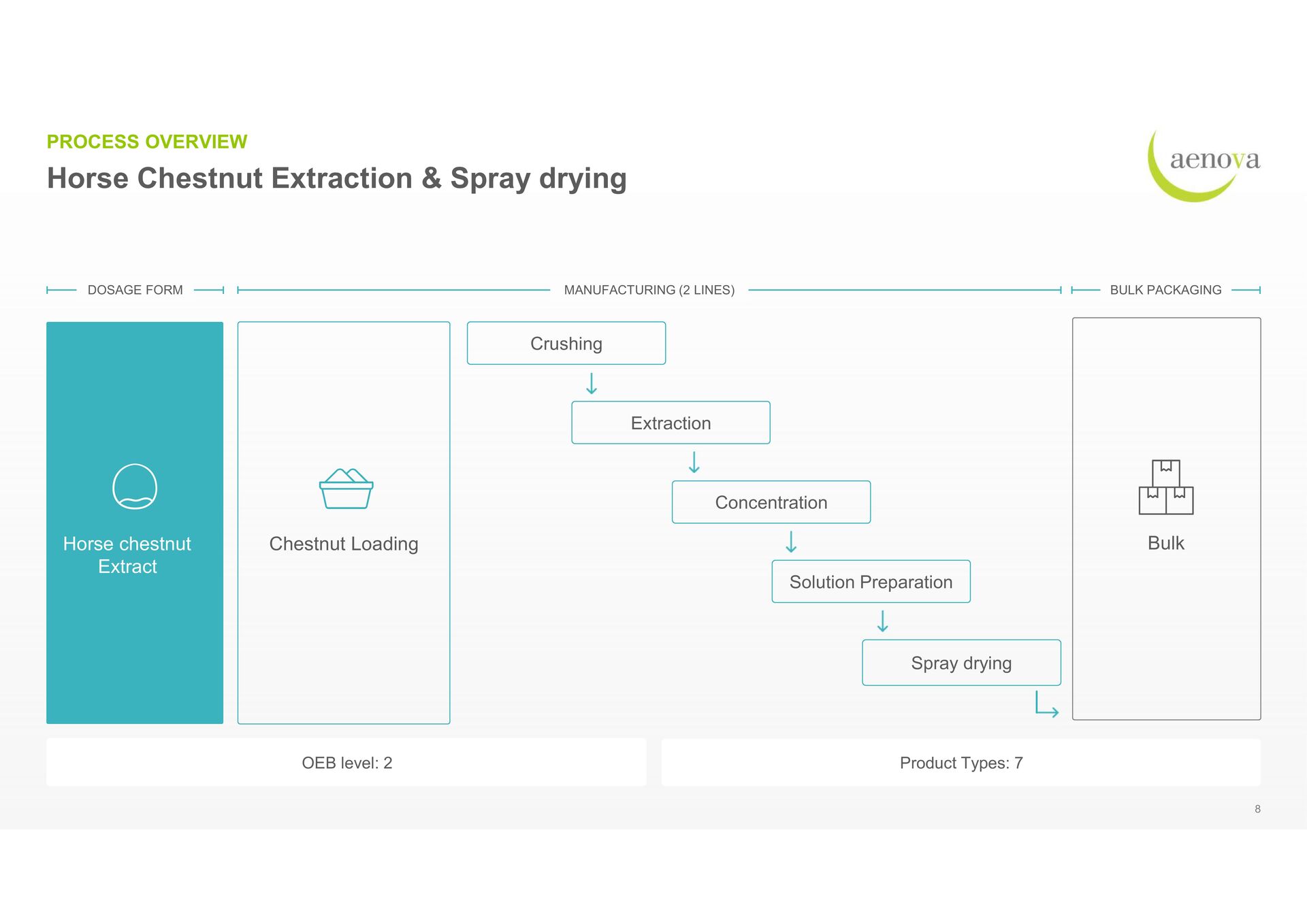Select the Solution Preparation step box
1307x924 pixels.
coord(871,582)
